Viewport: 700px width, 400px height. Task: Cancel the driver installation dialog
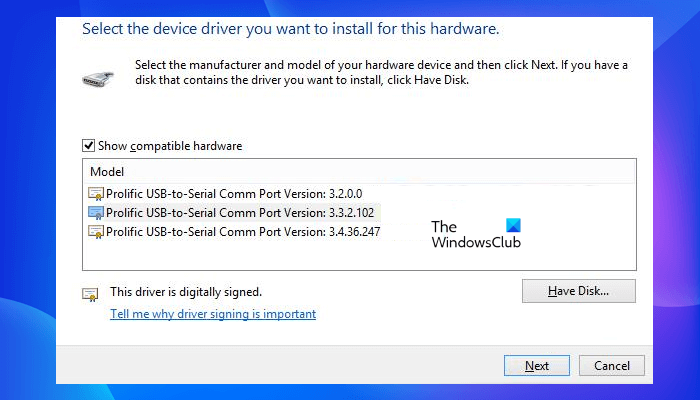(611, 365)
